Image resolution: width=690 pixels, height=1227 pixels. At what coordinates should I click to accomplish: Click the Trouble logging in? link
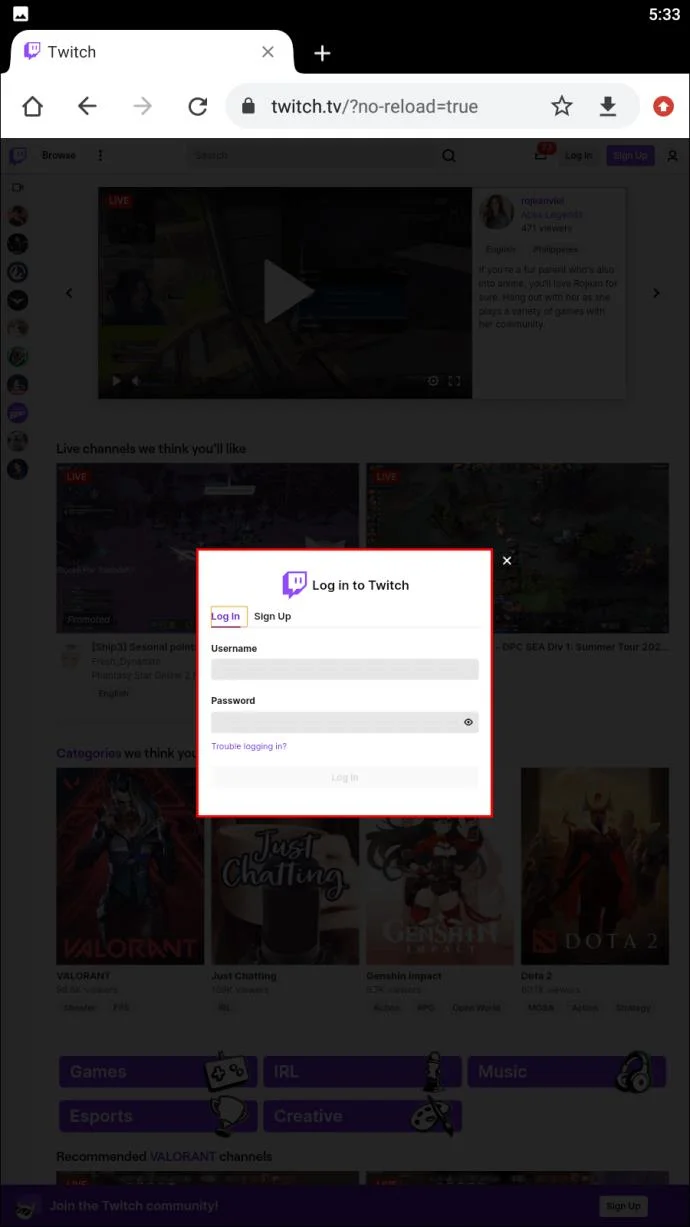249,747
